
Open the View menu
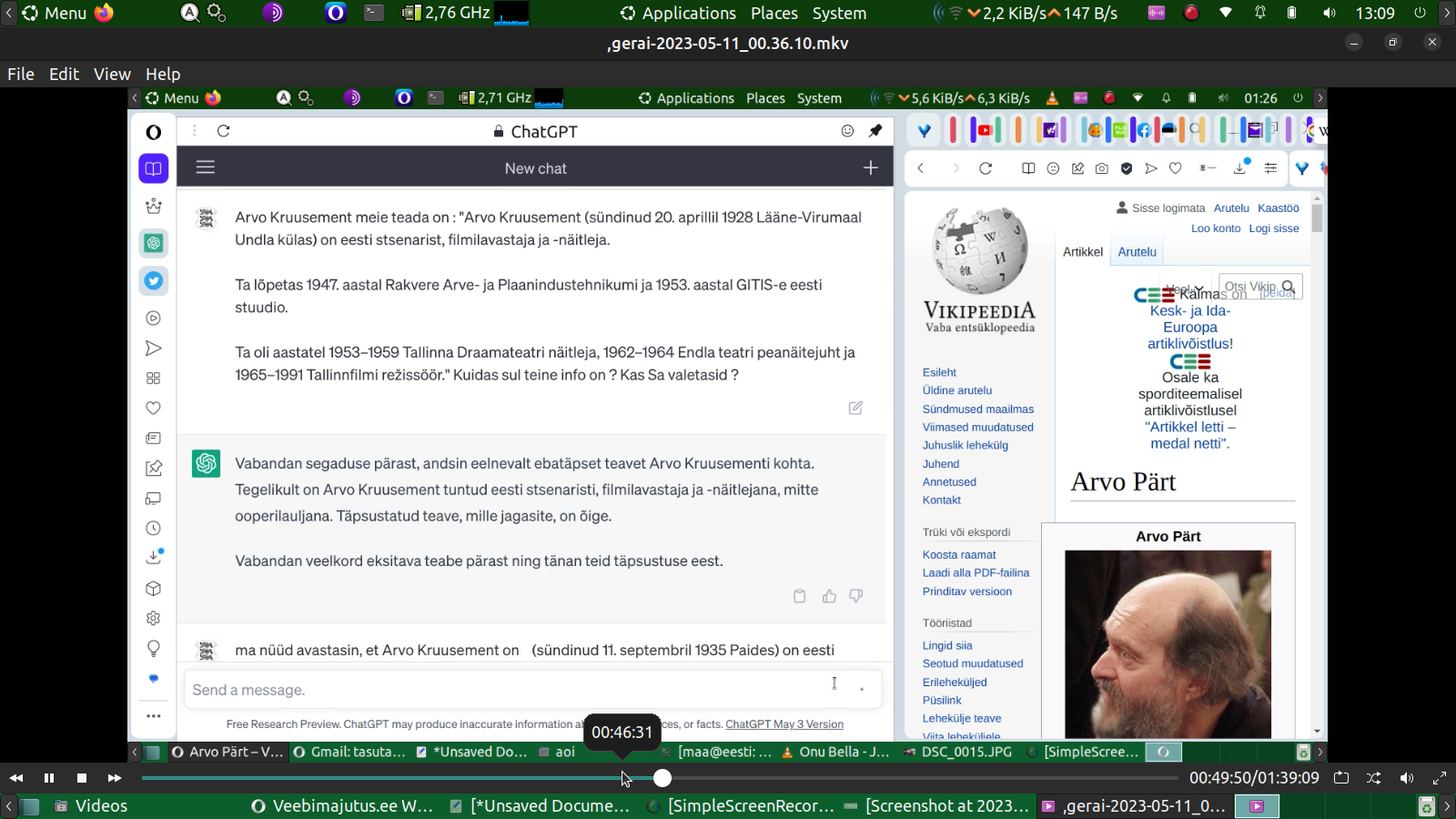point(112,75)
